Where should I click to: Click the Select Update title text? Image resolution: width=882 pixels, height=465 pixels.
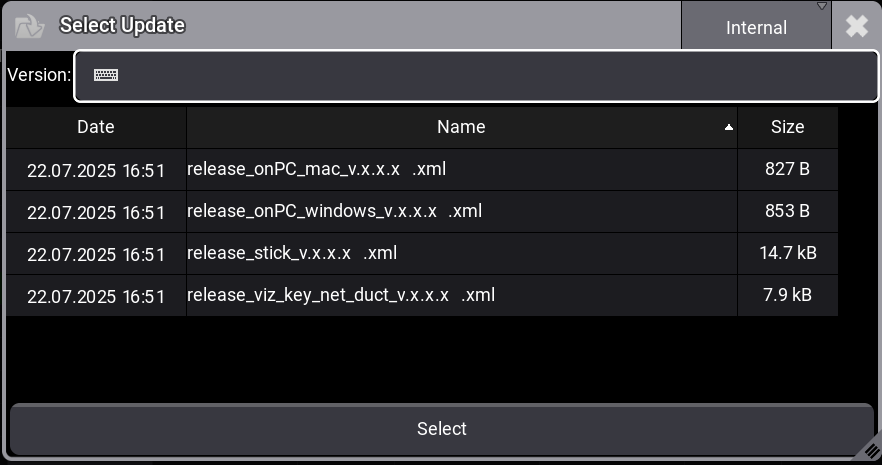(122, 26)
